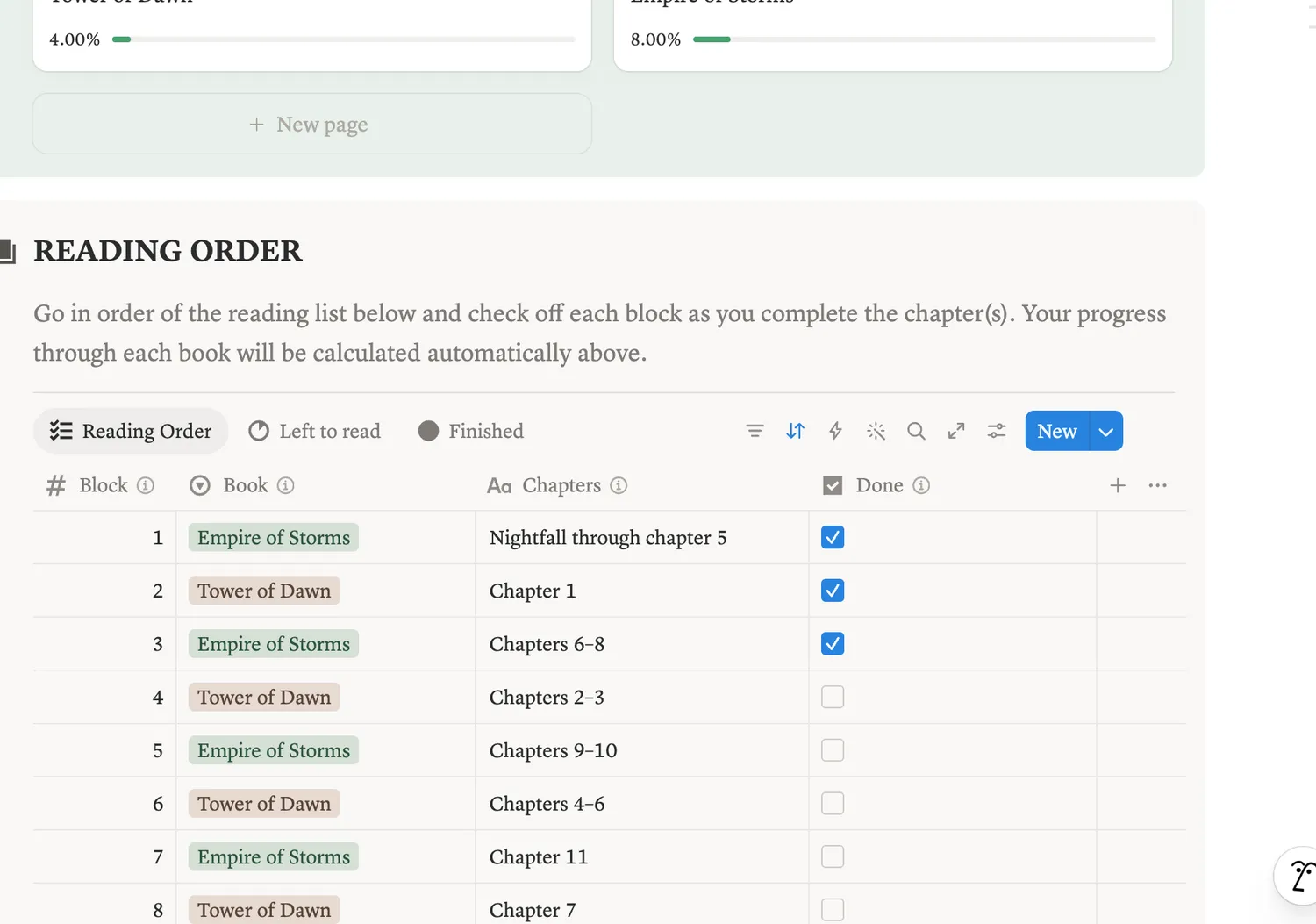The width and height of the screenshot is (1316, 924).
Task: Open dropdown arrow beside New button
Action: 1106,431
